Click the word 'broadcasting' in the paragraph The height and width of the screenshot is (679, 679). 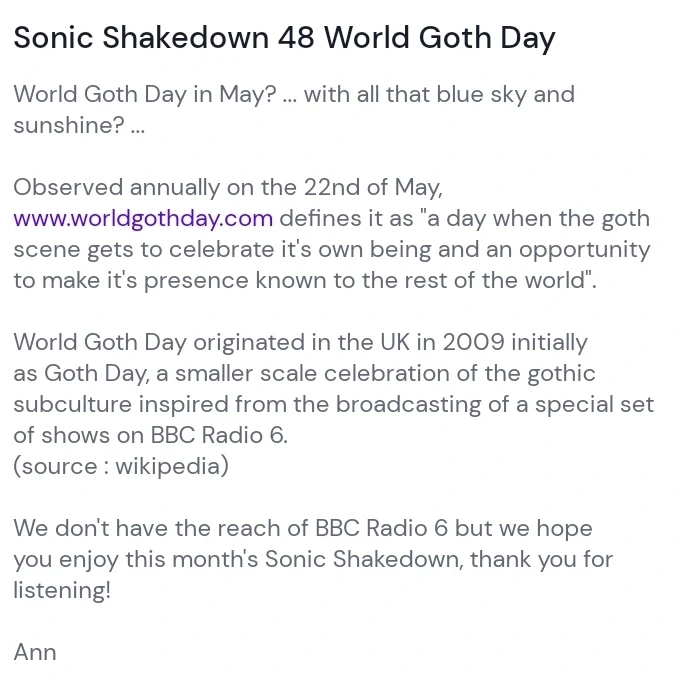coord(408,405)
